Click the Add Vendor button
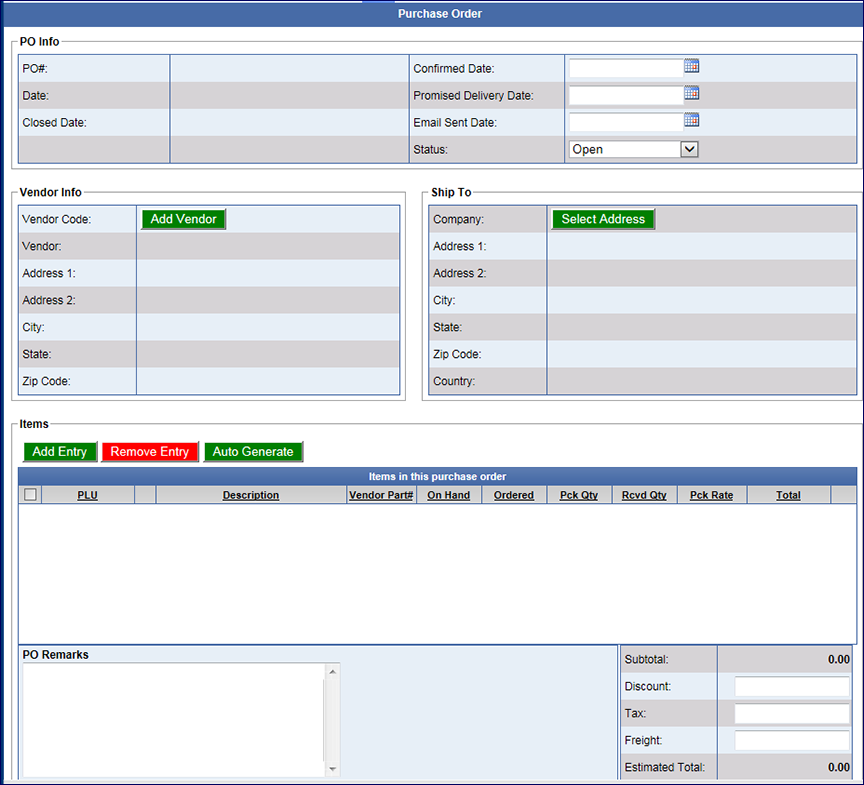 coord(183,219)
